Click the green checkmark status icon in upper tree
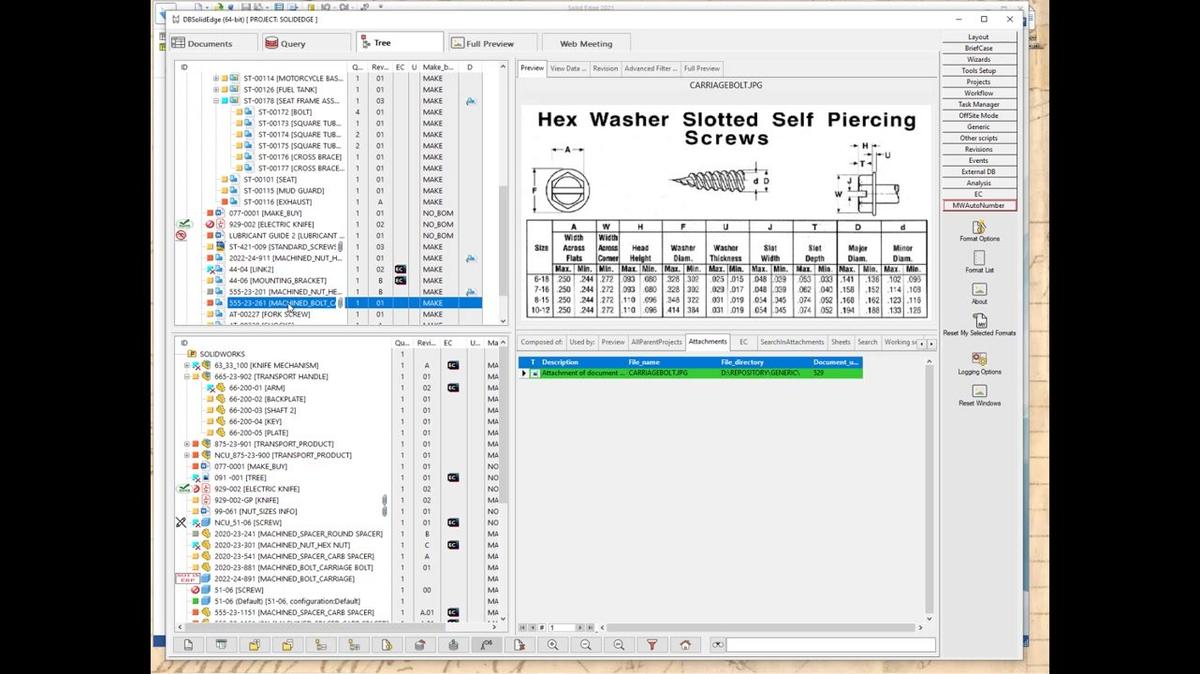Viewport: 1200px width, 674px height. [183, 224]
